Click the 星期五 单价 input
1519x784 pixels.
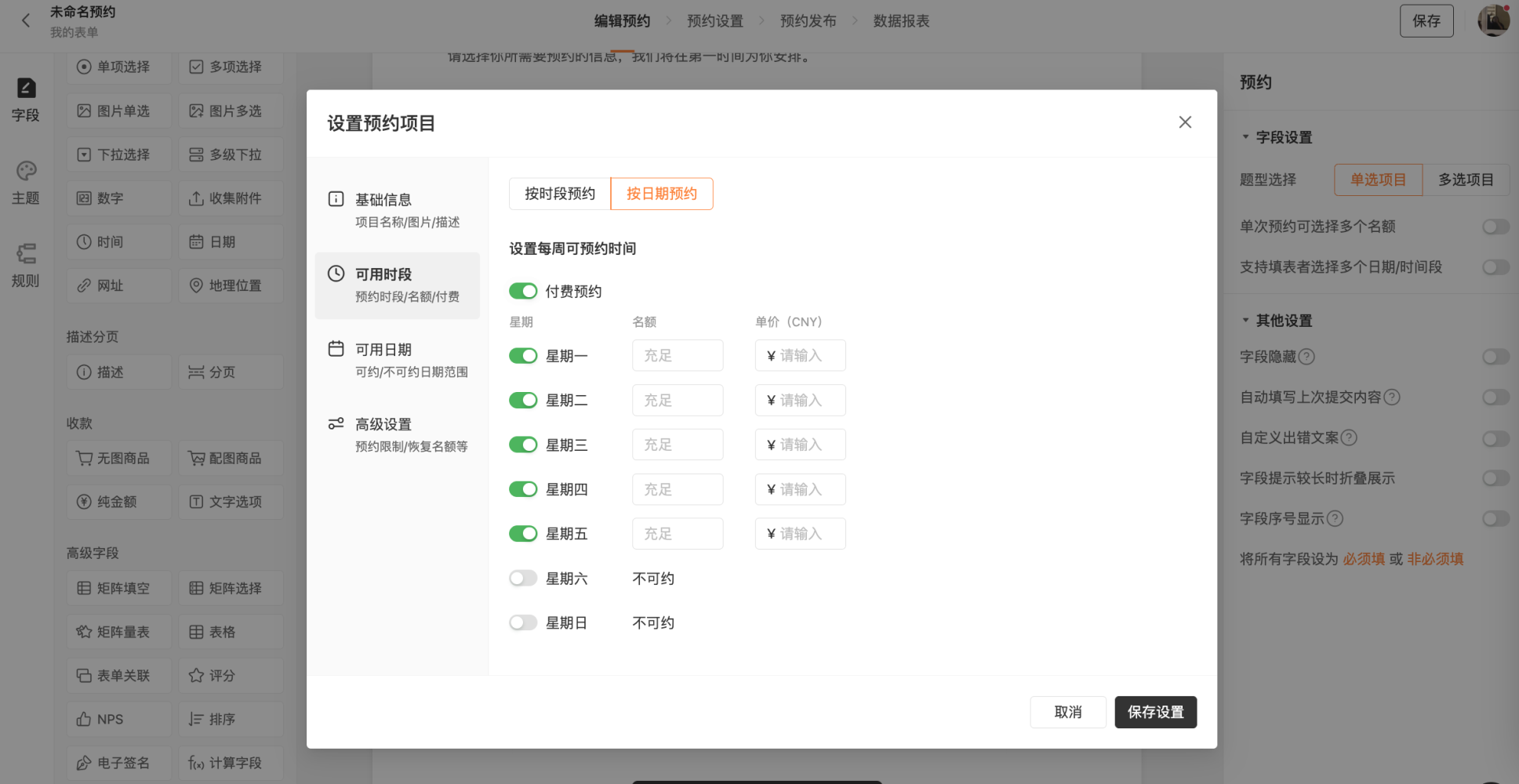[x=801, y=534]
